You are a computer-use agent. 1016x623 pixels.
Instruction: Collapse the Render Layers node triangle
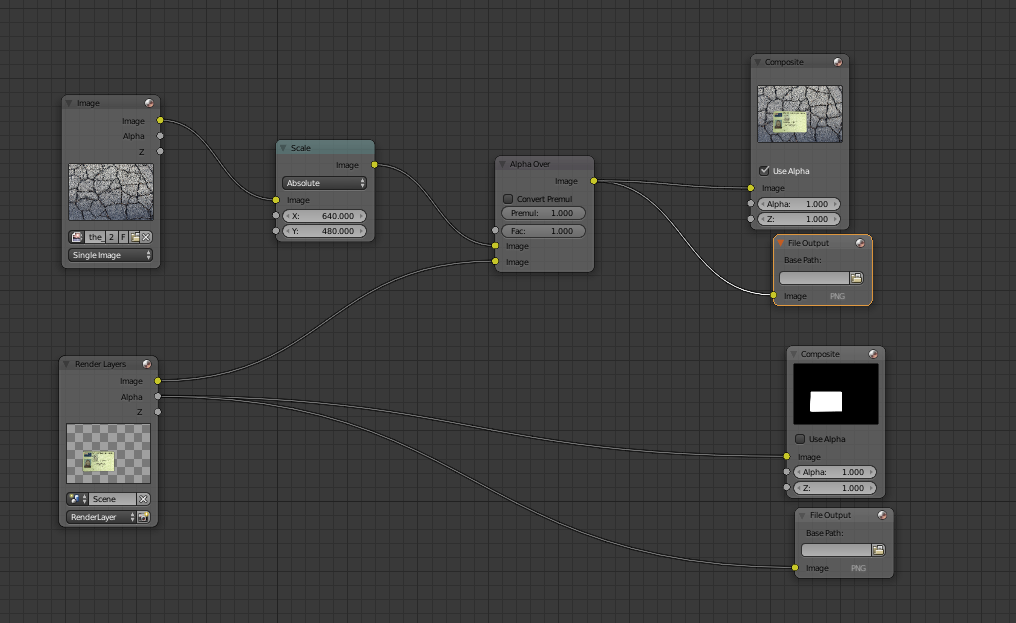click(66, 364)
